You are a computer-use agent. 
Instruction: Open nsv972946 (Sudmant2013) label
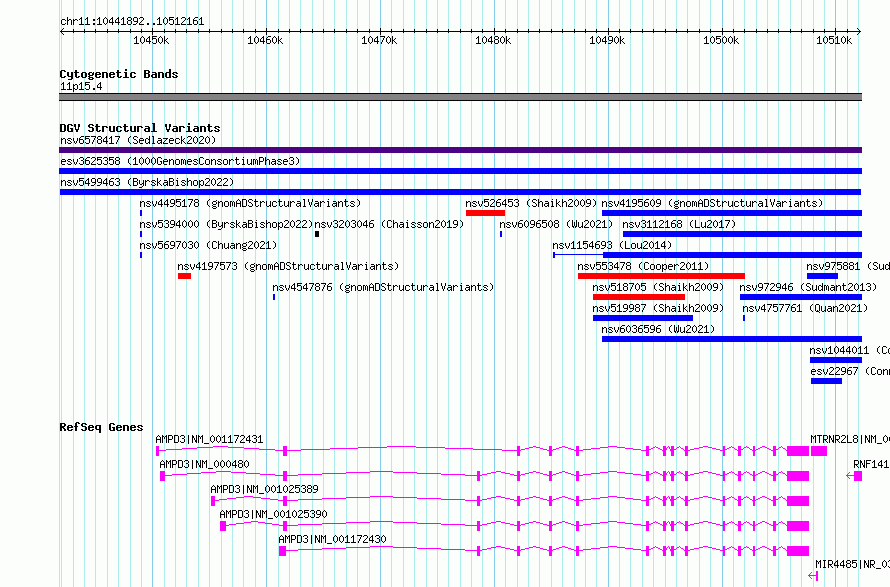click(x=808, y=287)
